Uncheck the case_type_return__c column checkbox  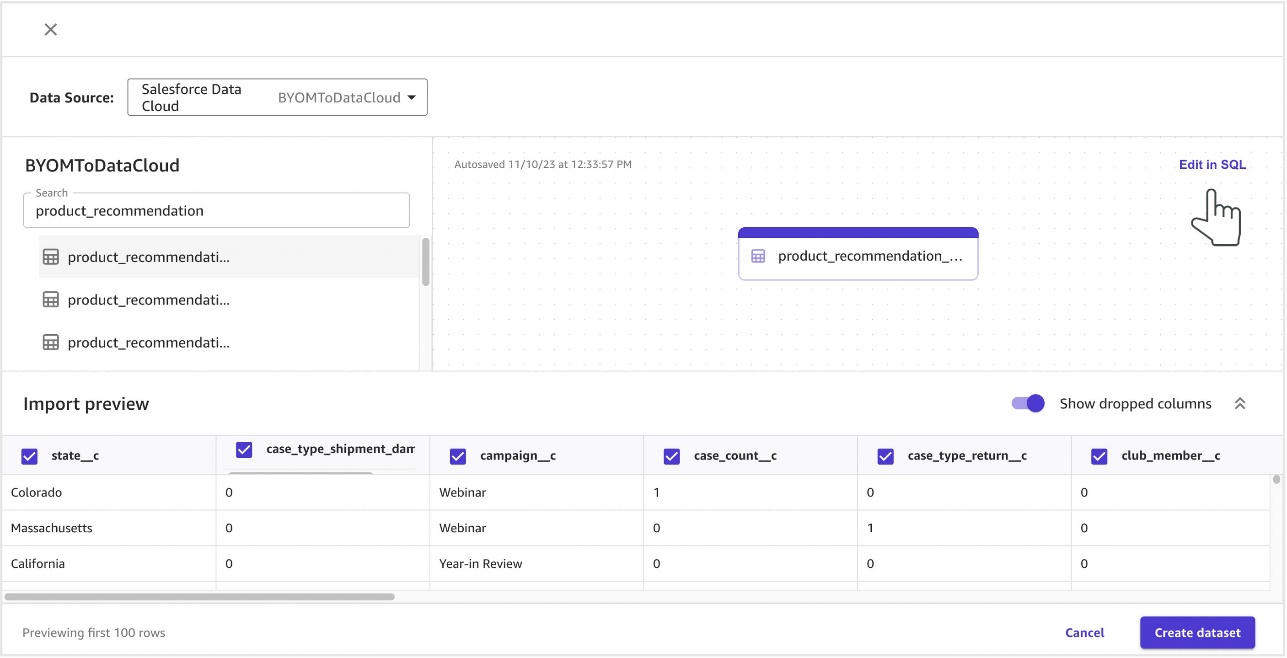pos(885,457)
